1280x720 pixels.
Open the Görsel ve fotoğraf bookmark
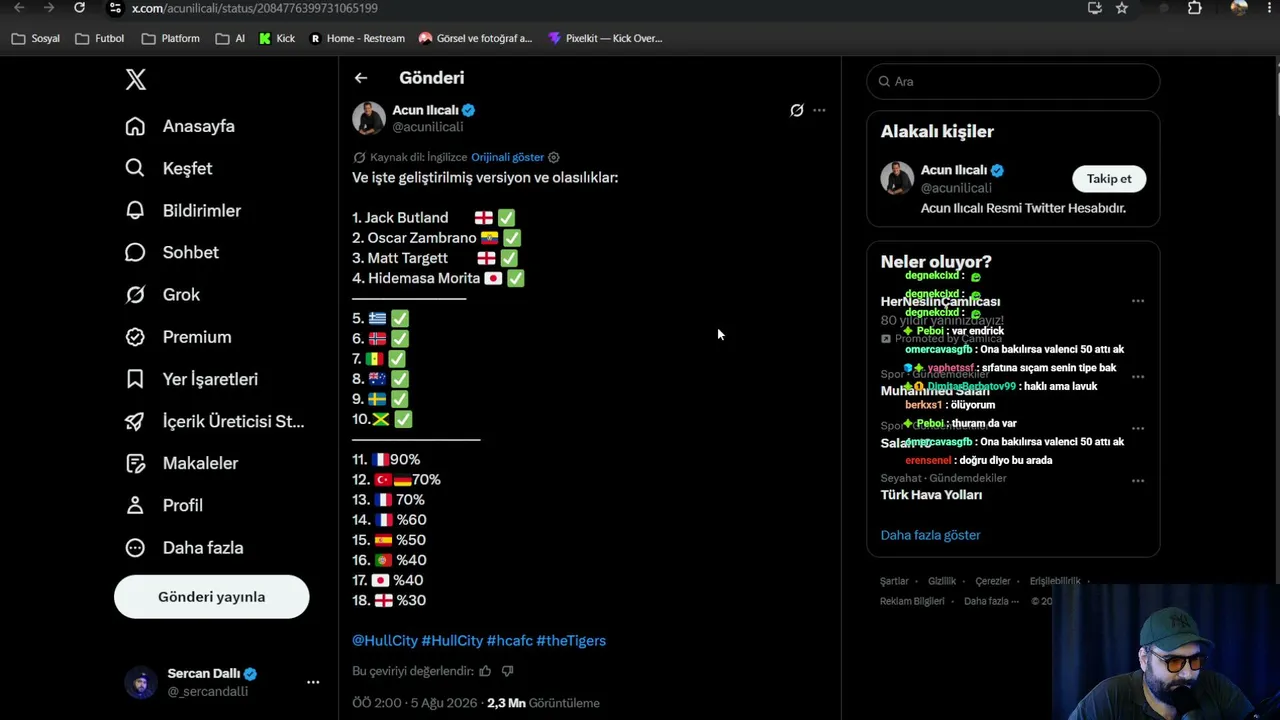click(475, 39)
